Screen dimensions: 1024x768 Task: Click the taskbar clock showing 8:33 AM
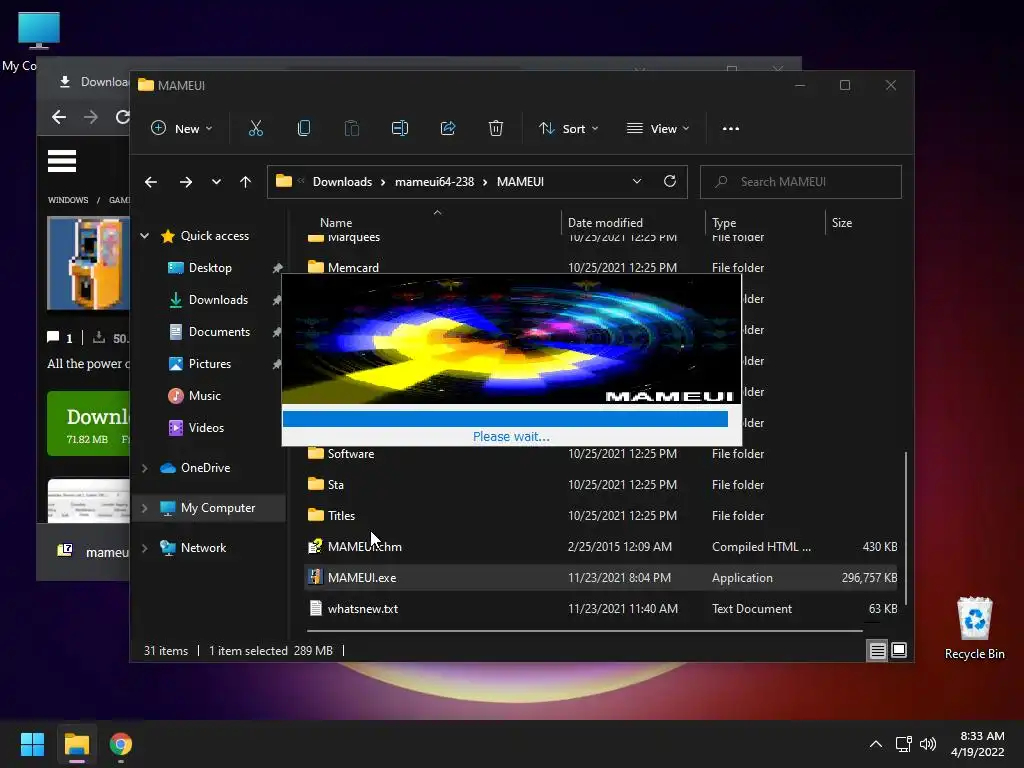[978, 744]
